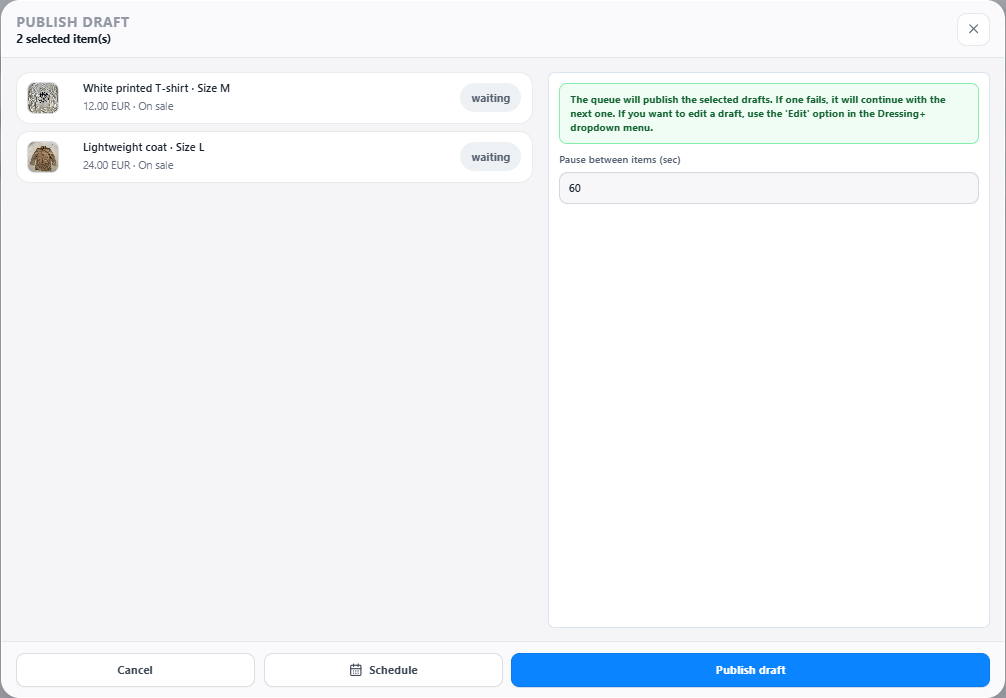The height and width of the screenshot is (698, 1006).
Task: Click the waiting status of White printed T-shirt
Action: tap(490, 98)
